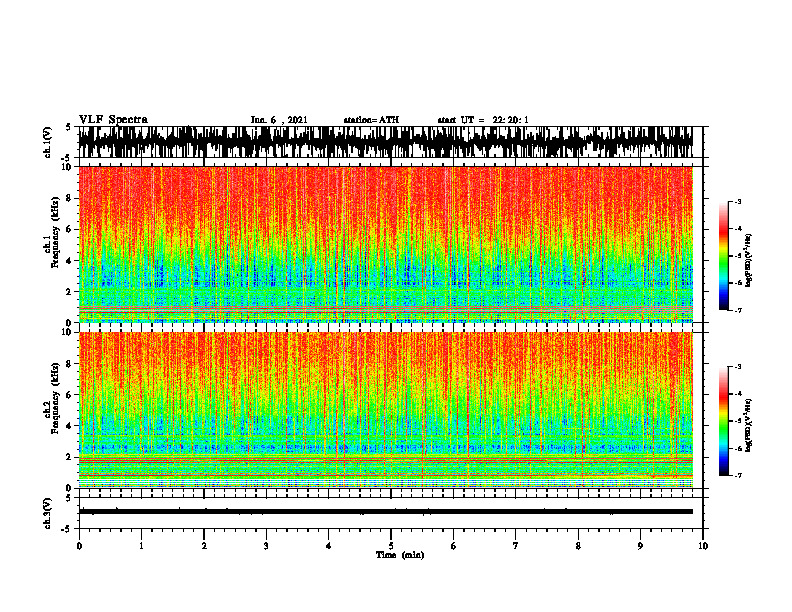The image size is (792, 612).
Task: Click the "2" kHz tick of ch.1 frequency axis
Action: pos(70,292)
